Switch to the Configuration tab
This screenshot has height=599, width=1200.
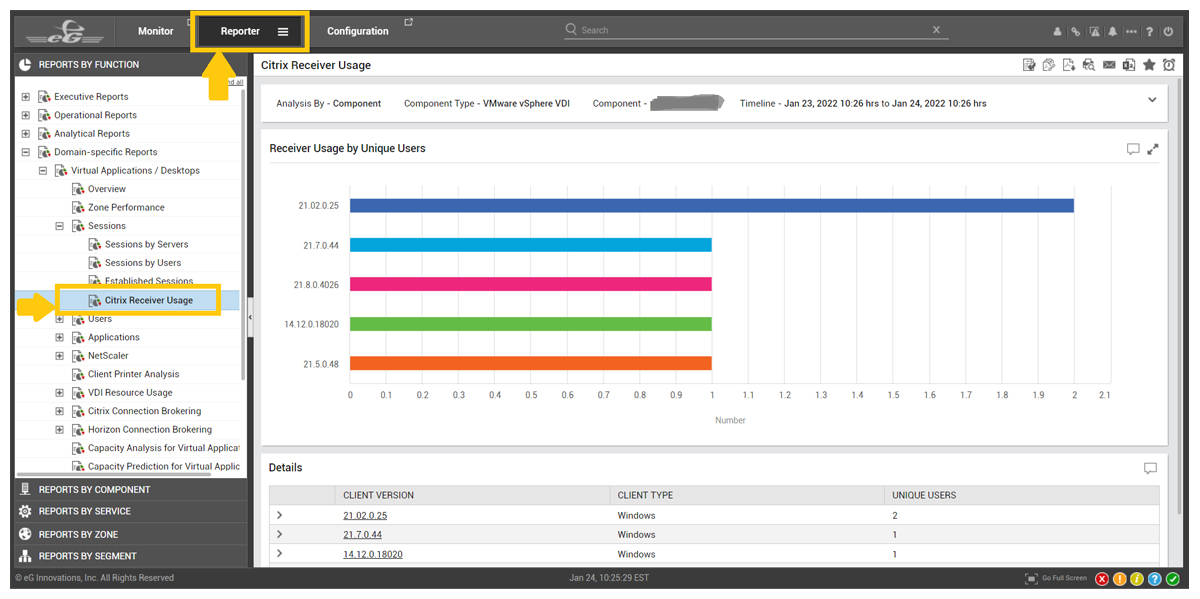click(358, 31)
